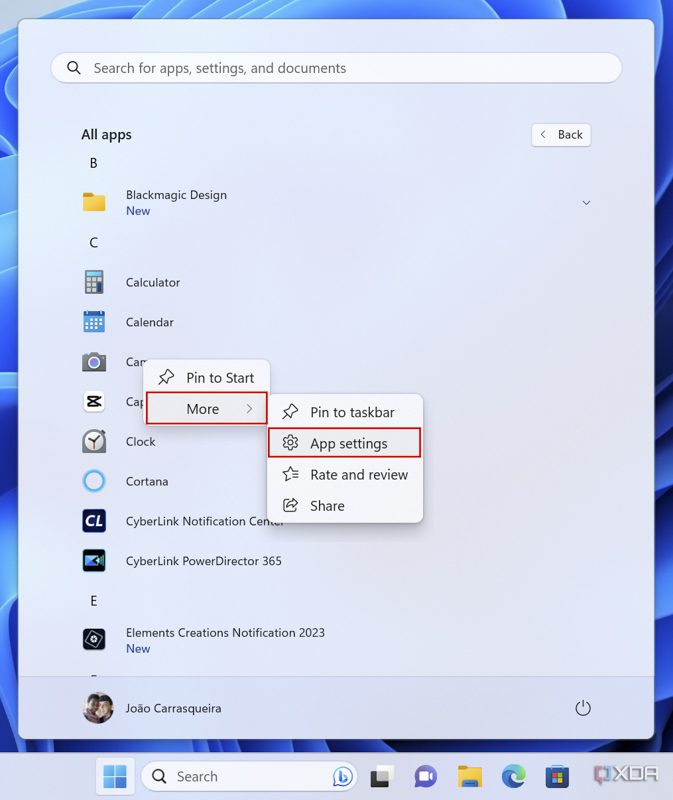Click the taskbar Search box
Image resolution: width=673 pixels, height=800 pixels.
pos(249,777)
